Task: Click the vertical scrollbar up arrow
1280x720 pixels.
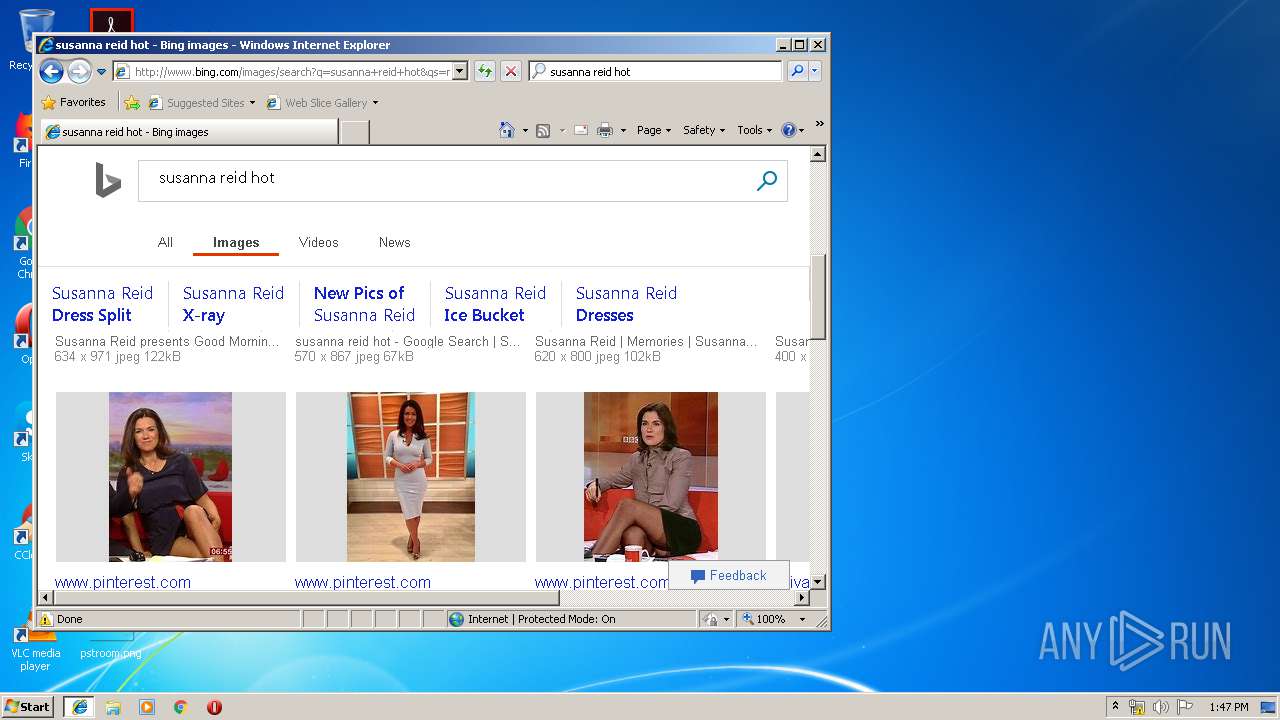Action: (817, 154)
